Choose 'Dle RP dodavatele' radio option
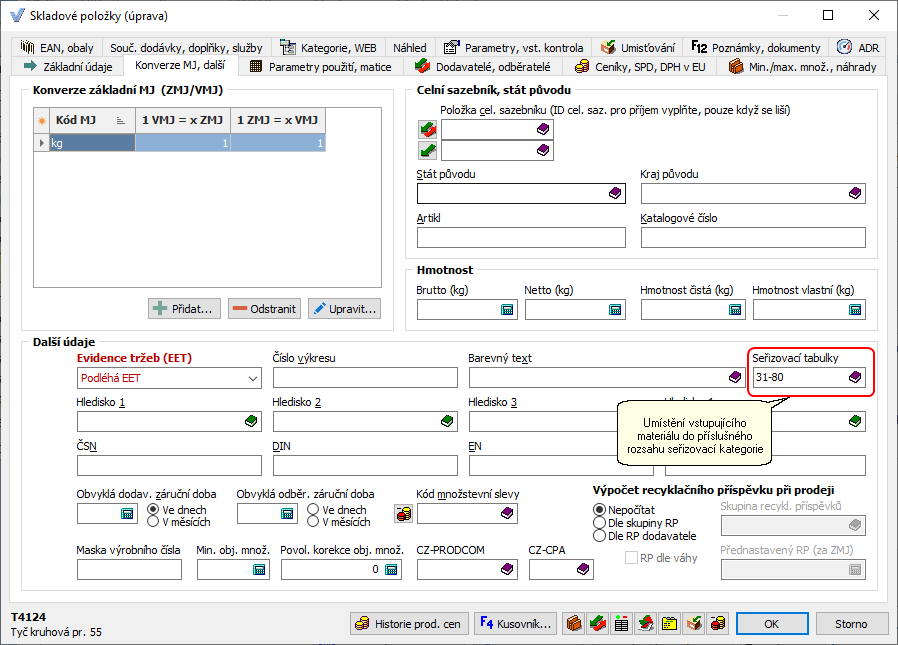This screenshot has width=898, height=645. tap(600, 536)
